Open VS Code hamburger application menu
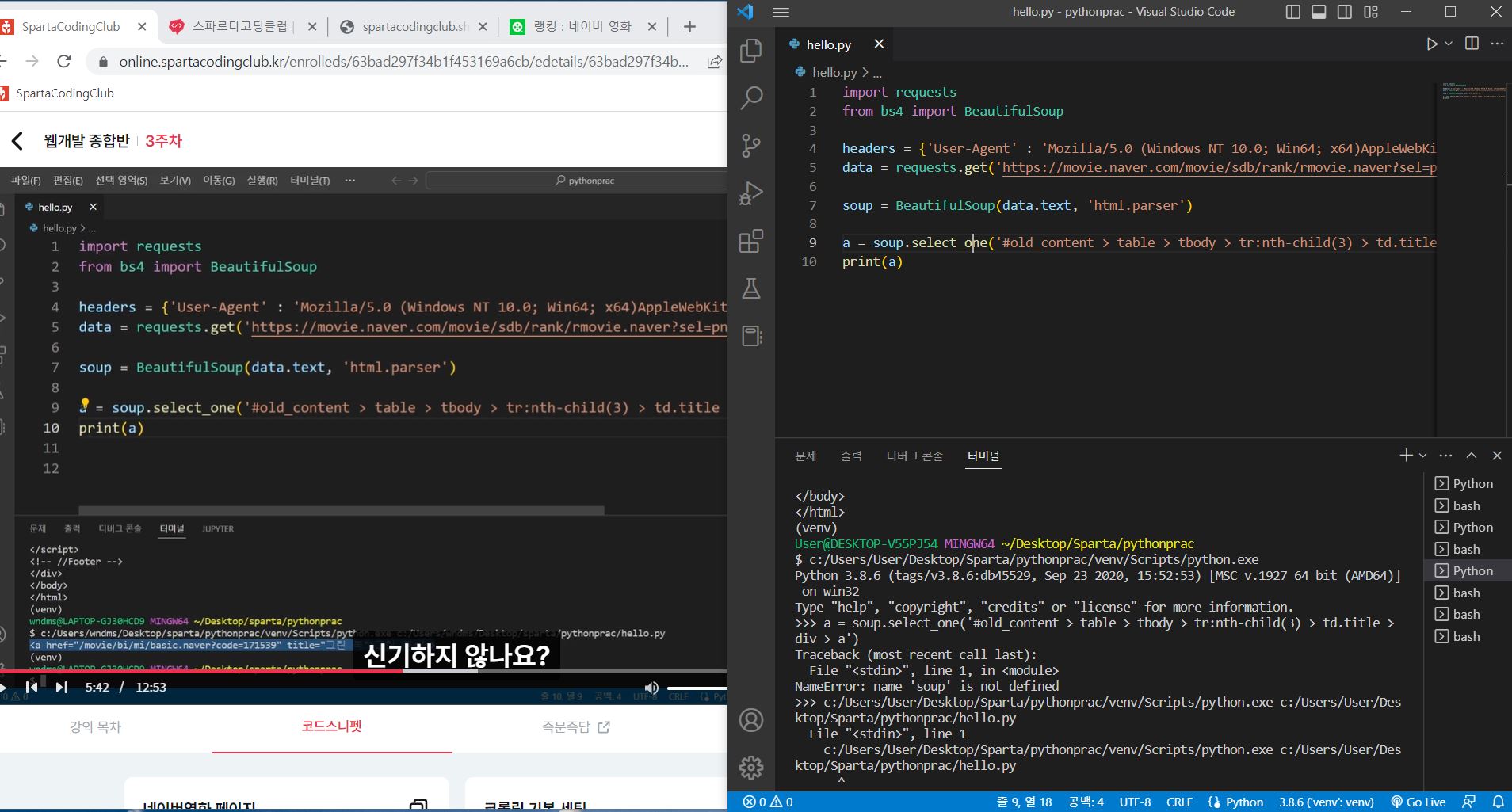Screen dimensions: 1512x812 (x=781, y=12)
